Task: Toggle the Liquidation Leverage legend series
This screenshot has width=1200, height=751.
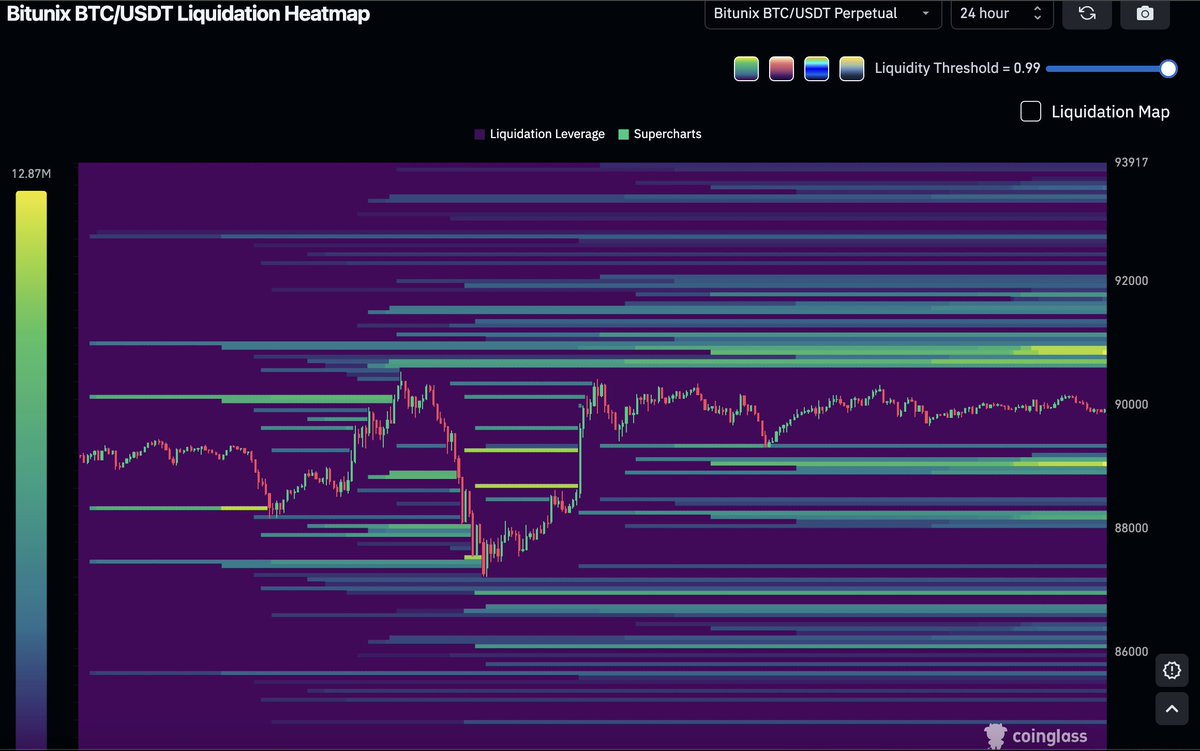Action: pos(540,134)
